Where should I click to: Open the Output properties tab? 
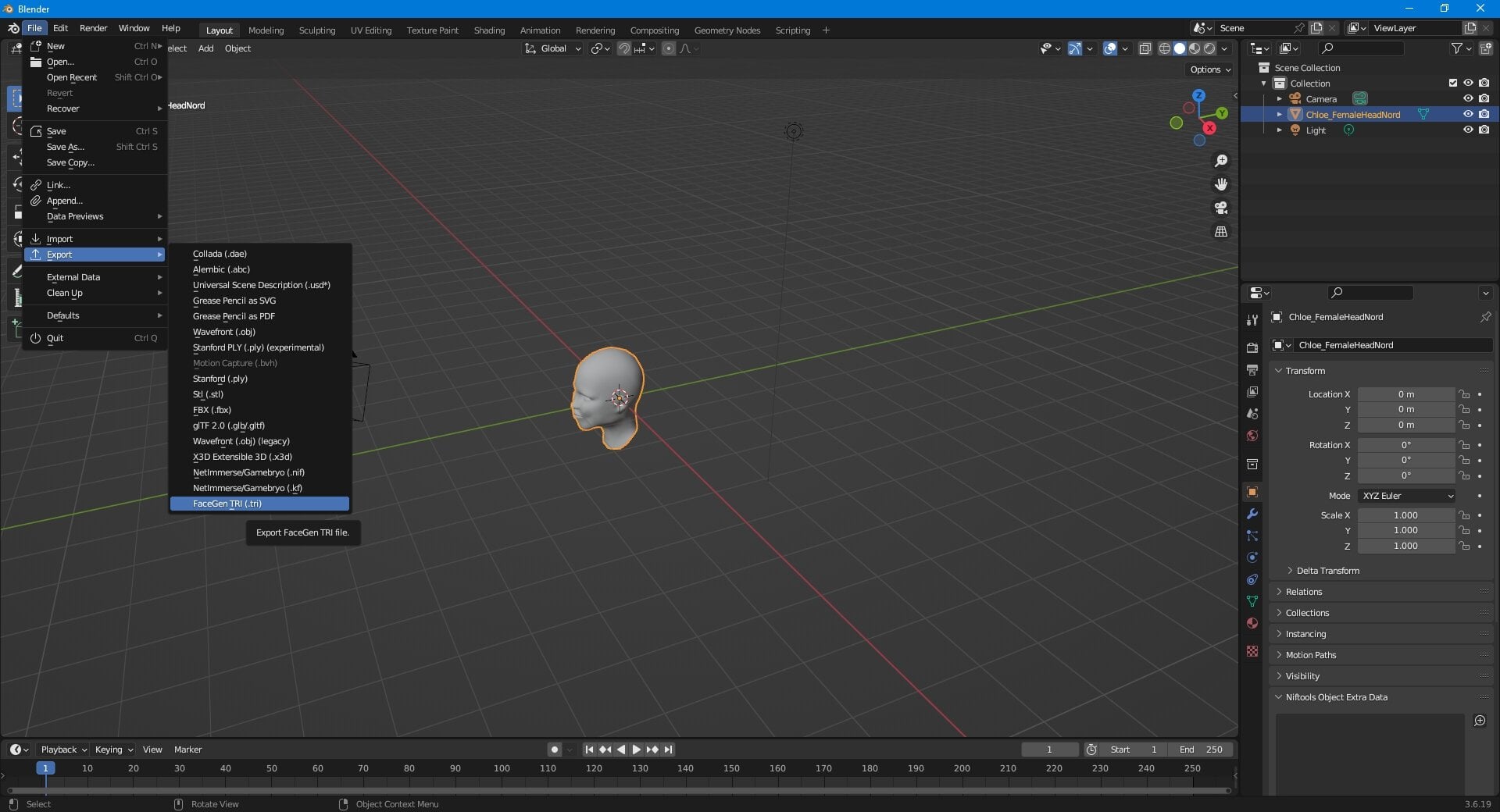pos(1252,369)
